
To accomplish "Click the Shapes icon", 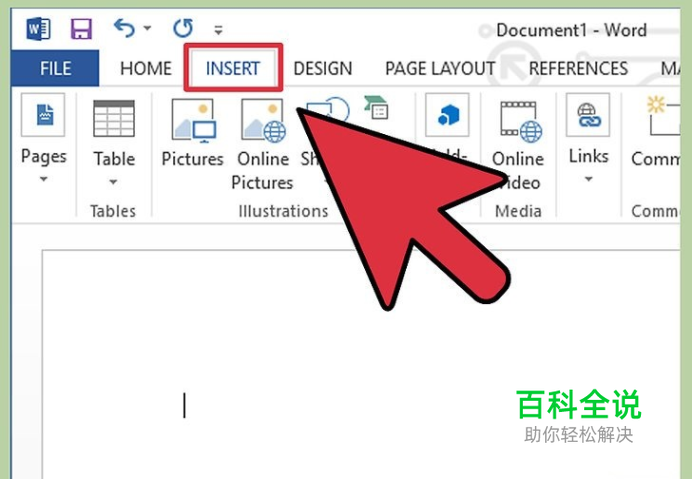I will 327,109.
